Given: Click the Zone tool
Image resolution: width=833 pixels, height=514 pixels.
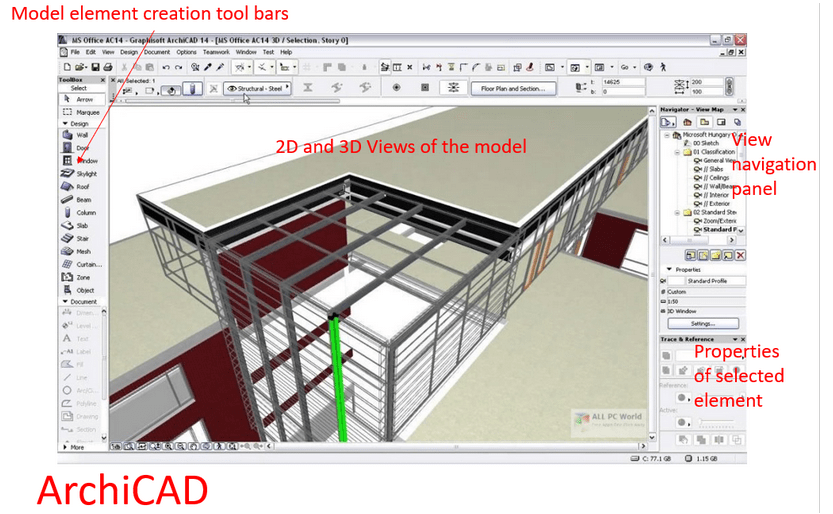Looking at the screenshot, I should (80, 277).
